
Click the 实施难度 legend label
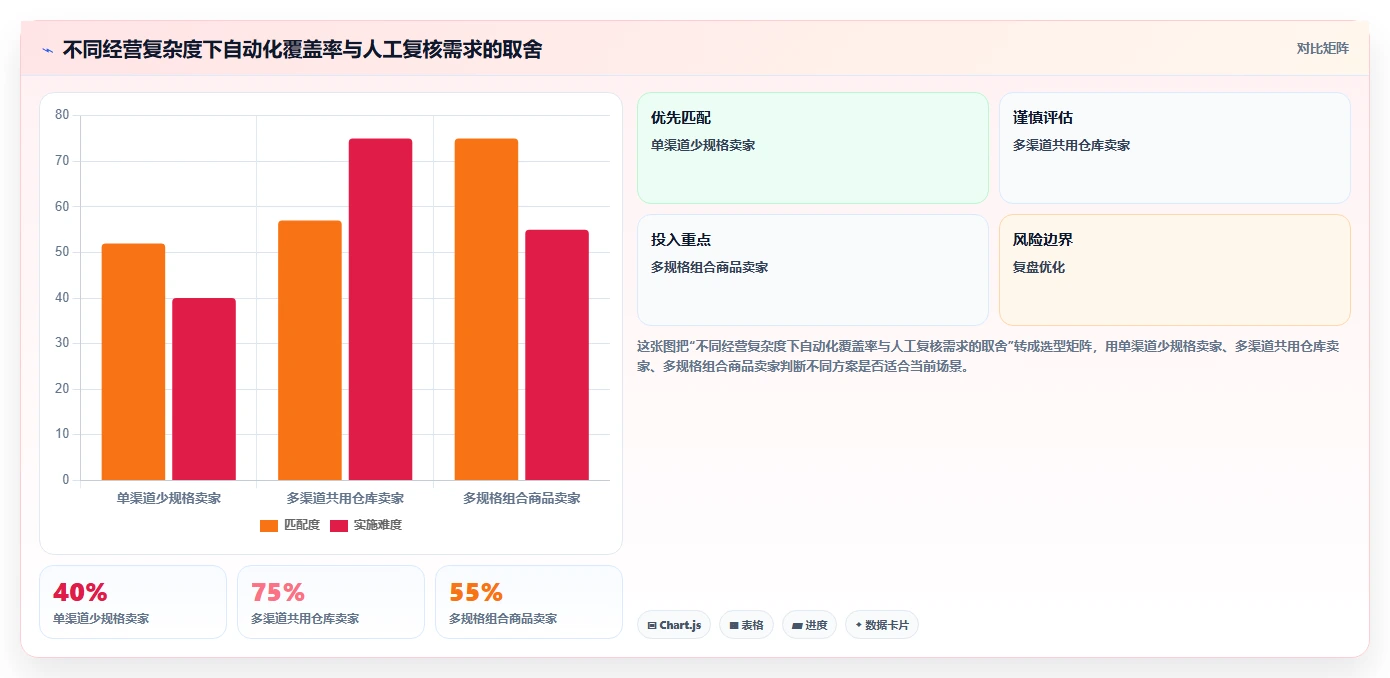coord(378,525)
